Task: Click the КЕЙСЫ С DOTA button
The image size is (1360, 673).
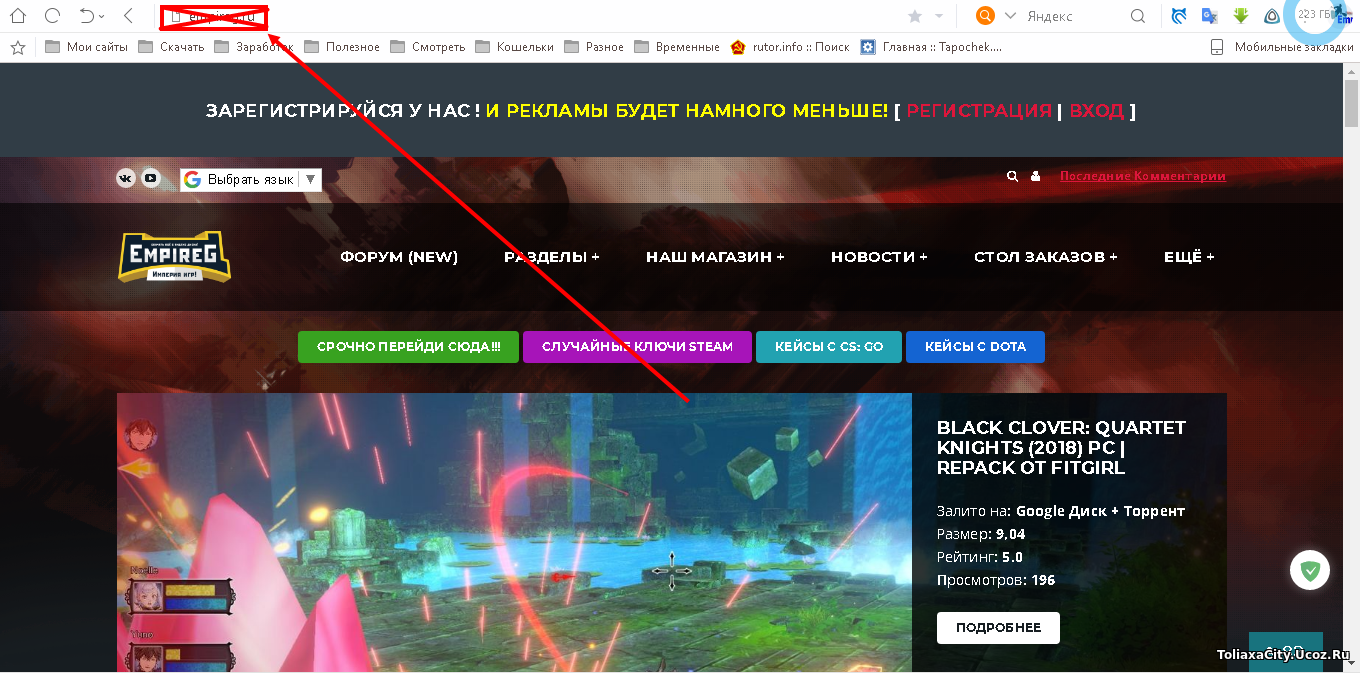Action: [975, 347]
